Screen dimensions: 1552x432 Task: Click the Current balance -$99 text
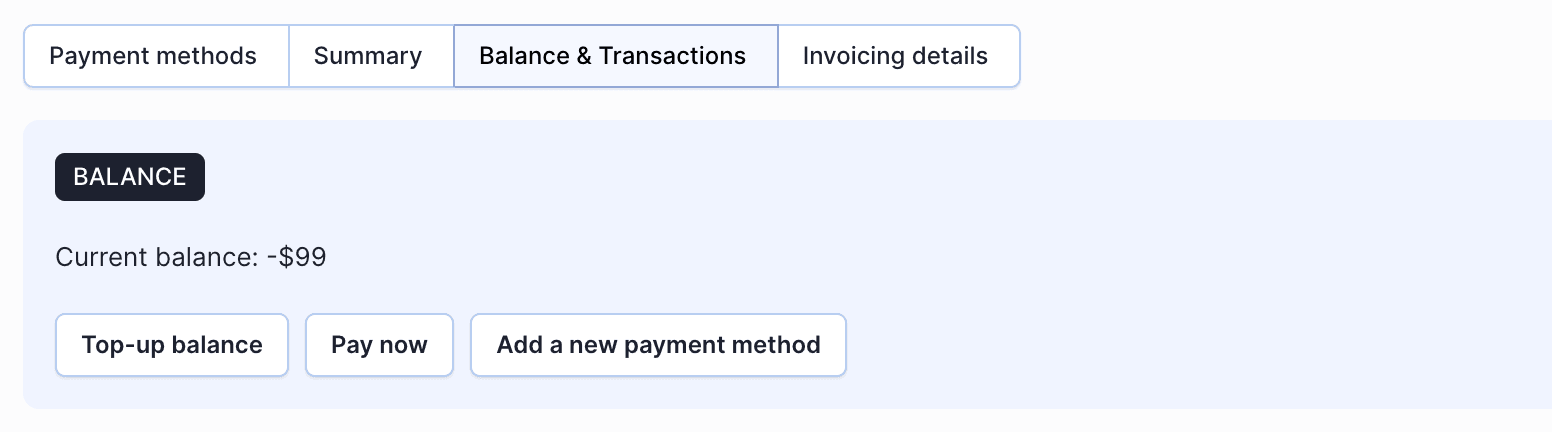[x=190, y=257]
